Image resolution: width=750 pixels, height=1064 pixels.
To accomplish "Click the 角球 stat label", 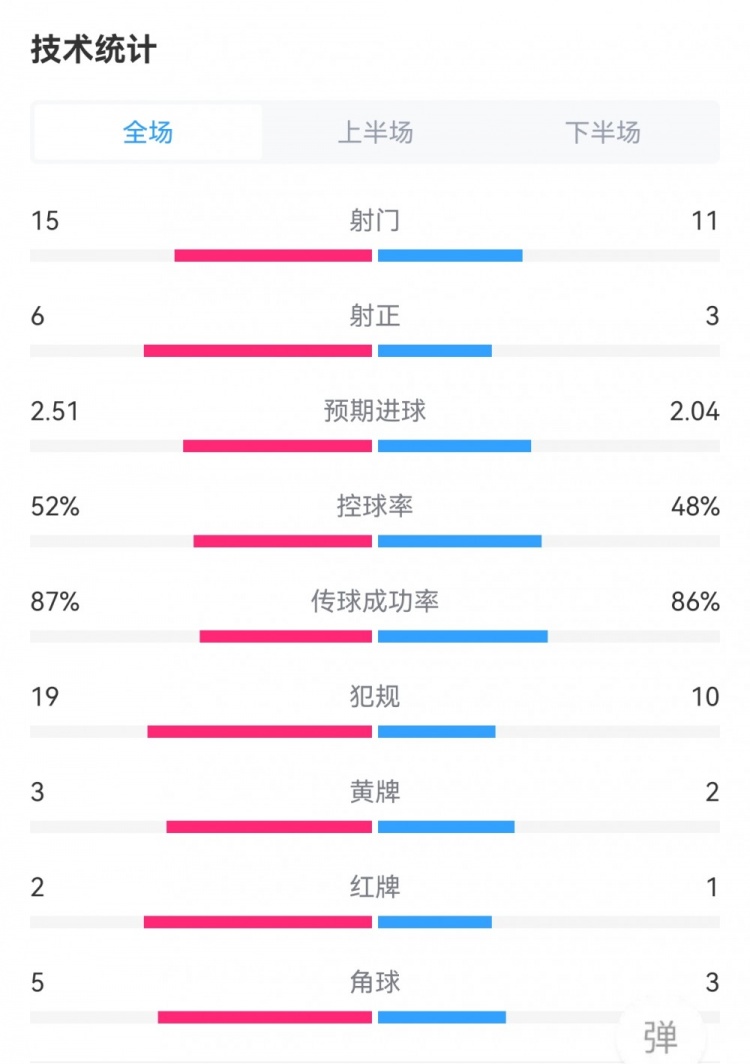I will (x=375, y=982).
